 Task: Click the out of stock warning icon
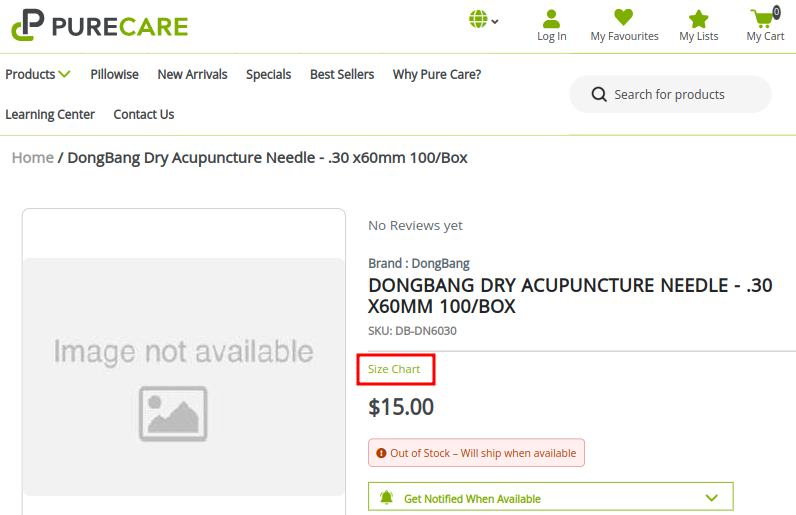(381, 453)
